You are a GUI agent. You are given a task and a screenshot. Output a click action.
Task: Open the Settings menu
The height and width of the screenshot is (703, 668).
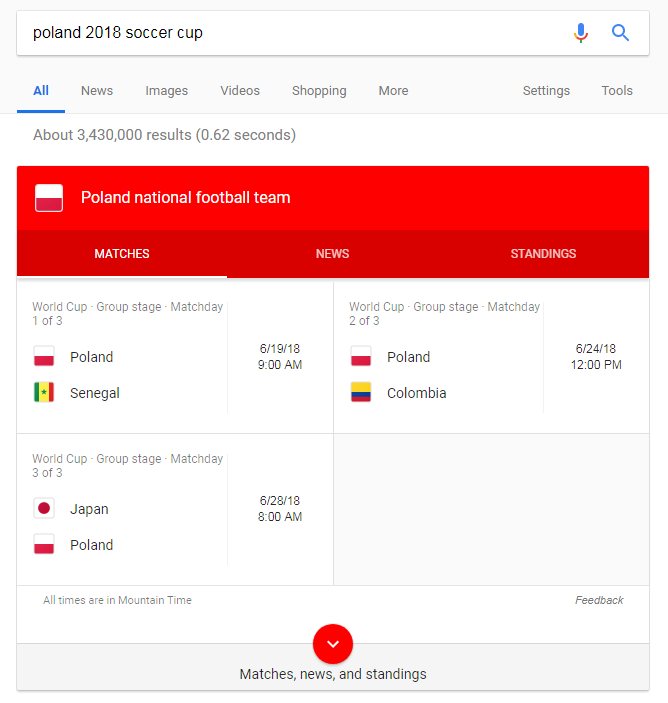(x=546, y=91)
